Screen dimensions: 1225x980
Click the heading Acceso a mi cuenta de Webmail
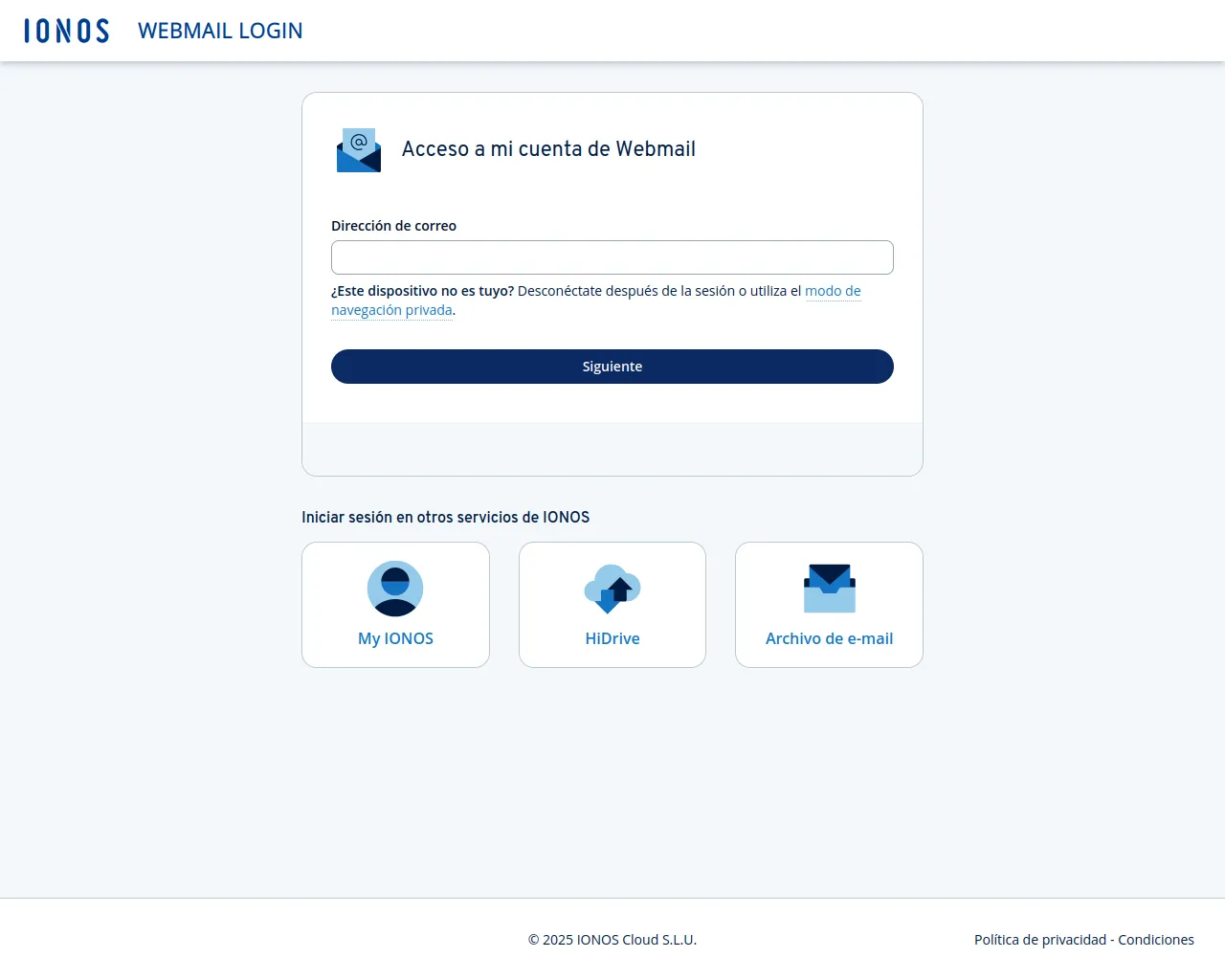pyautogui.click(x=548, y=149)
